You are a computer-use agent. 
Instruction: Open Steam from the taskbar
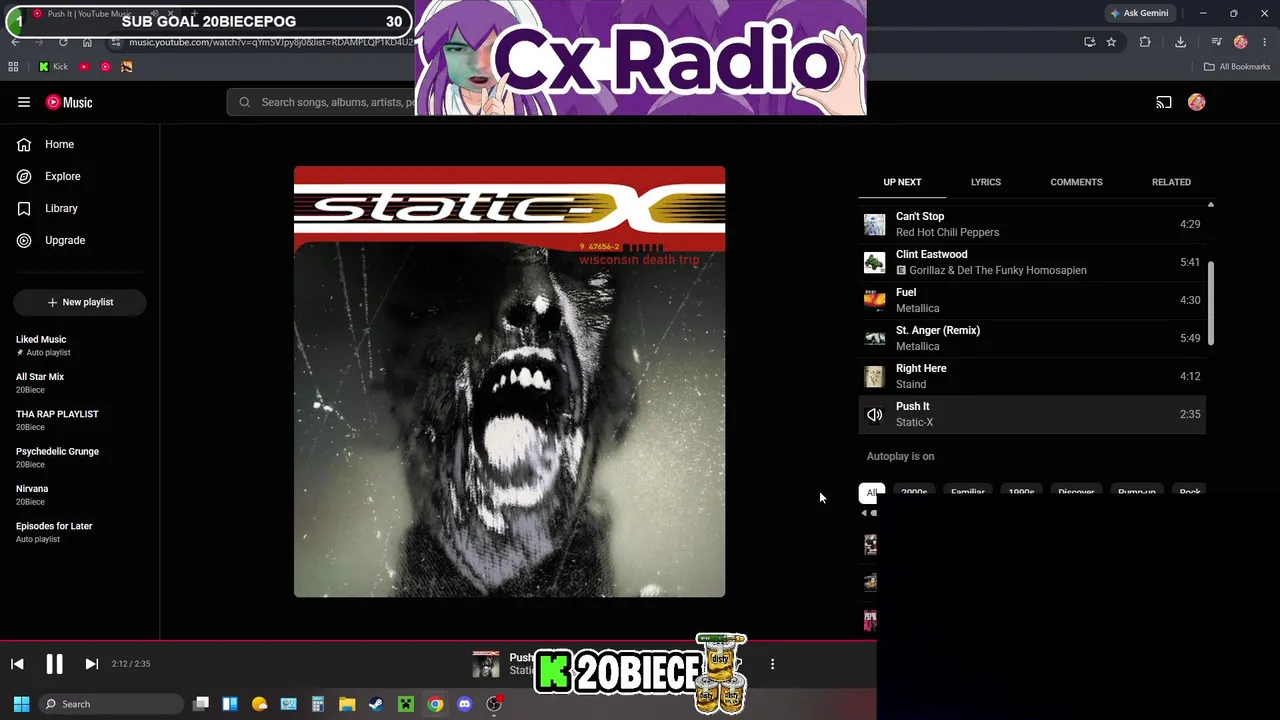(x=376, y=704)
